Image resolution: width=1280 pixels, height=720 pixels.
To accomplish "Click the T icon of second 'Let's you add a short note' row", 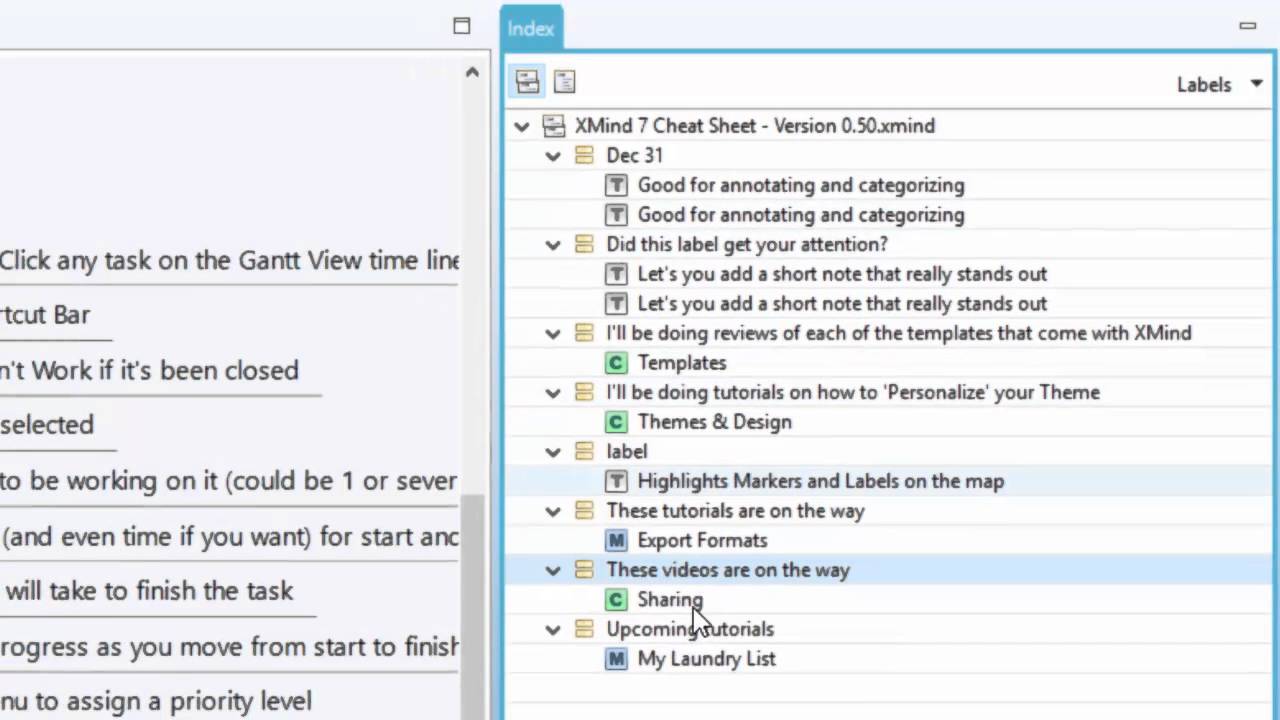I will pyautogui.click(x=616, y=304).
